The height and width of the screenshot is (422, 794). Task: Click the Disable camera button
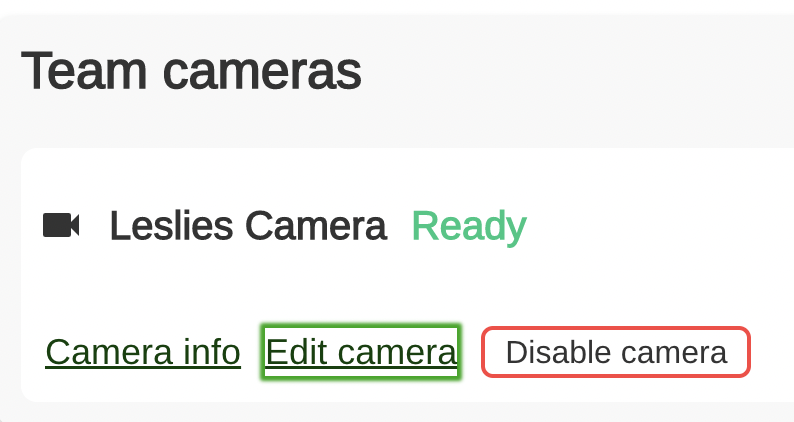[616, 352]
